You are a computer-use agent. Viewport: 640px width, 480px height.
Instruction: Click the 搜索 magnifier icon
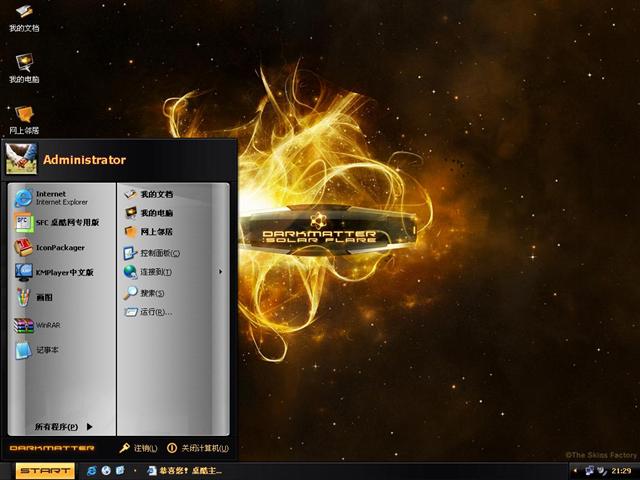(x=131, y=293)
